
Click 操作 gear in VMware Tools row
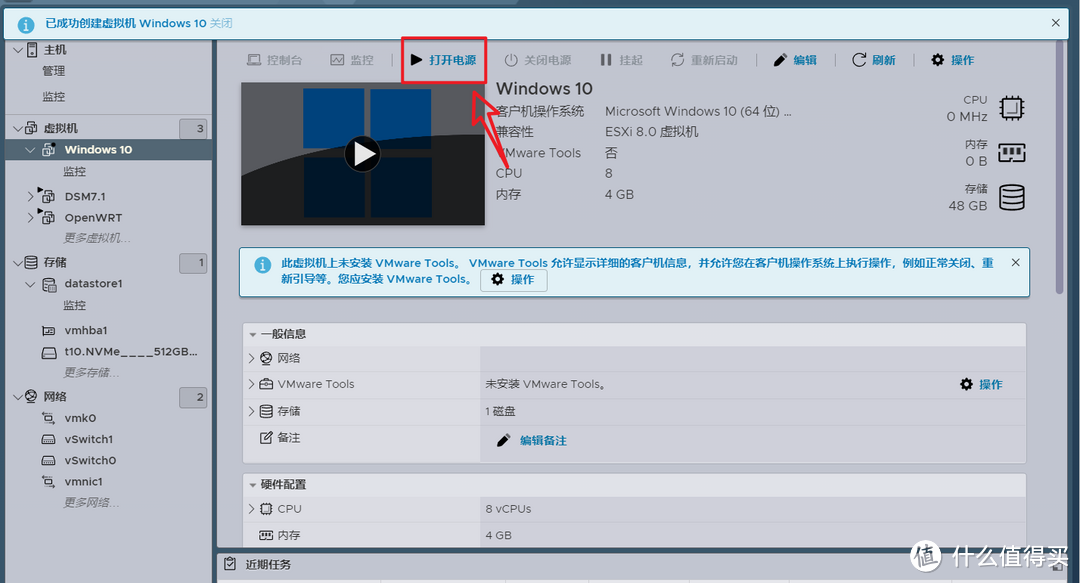(x=982, y=385)
